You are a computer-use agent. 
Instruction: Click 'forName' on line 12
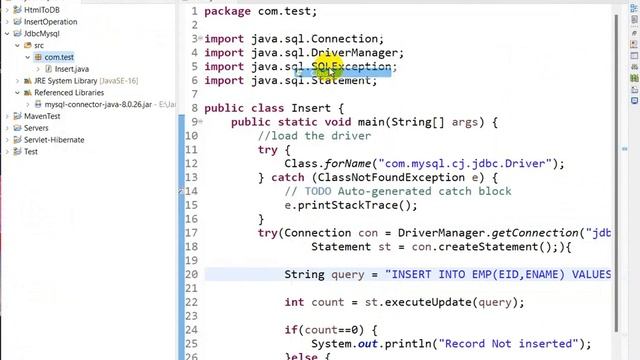[348, 164]
